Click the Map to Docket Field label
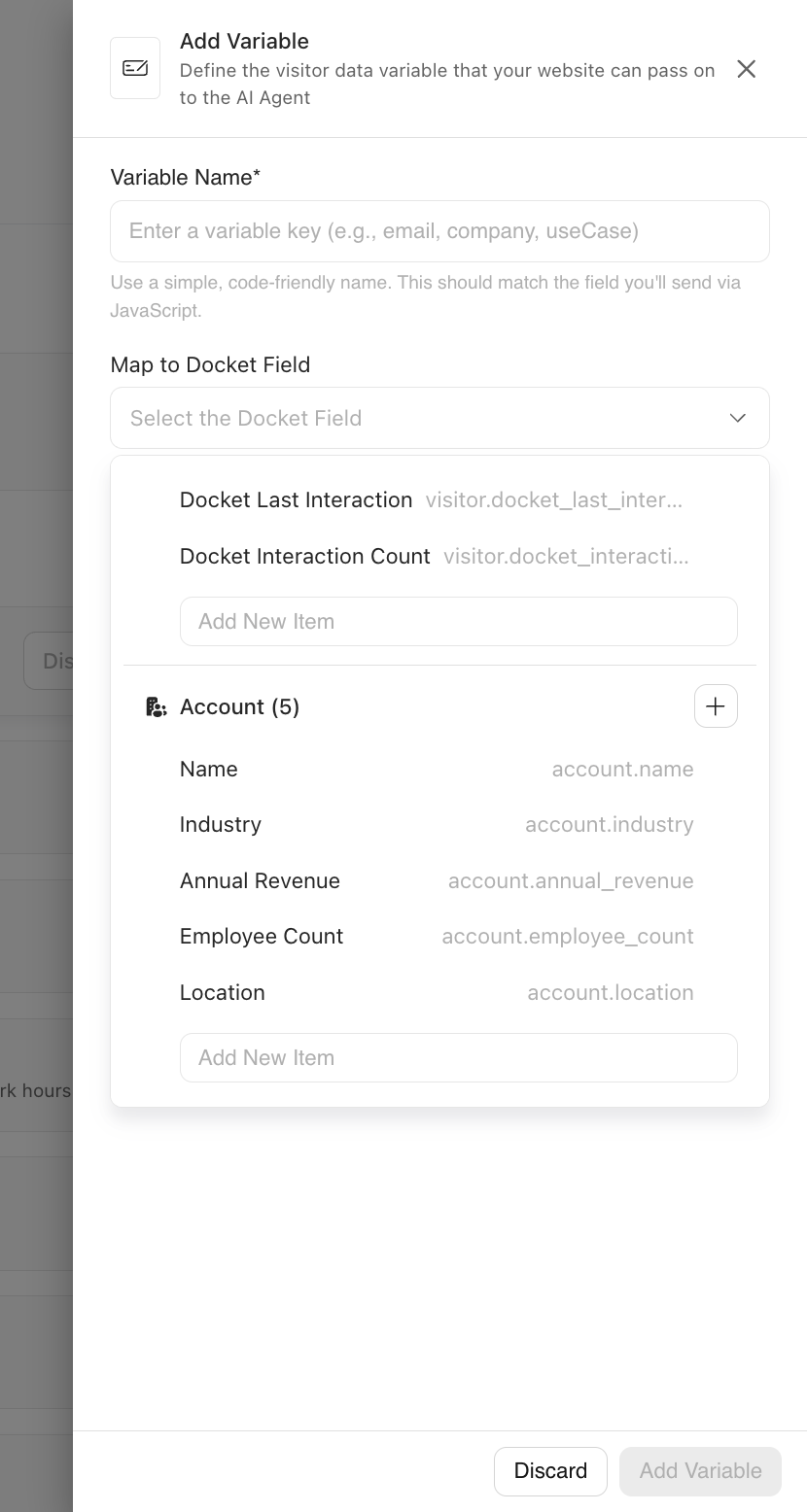The height and width of the screenshot is (1512, 807). point(210,365)
